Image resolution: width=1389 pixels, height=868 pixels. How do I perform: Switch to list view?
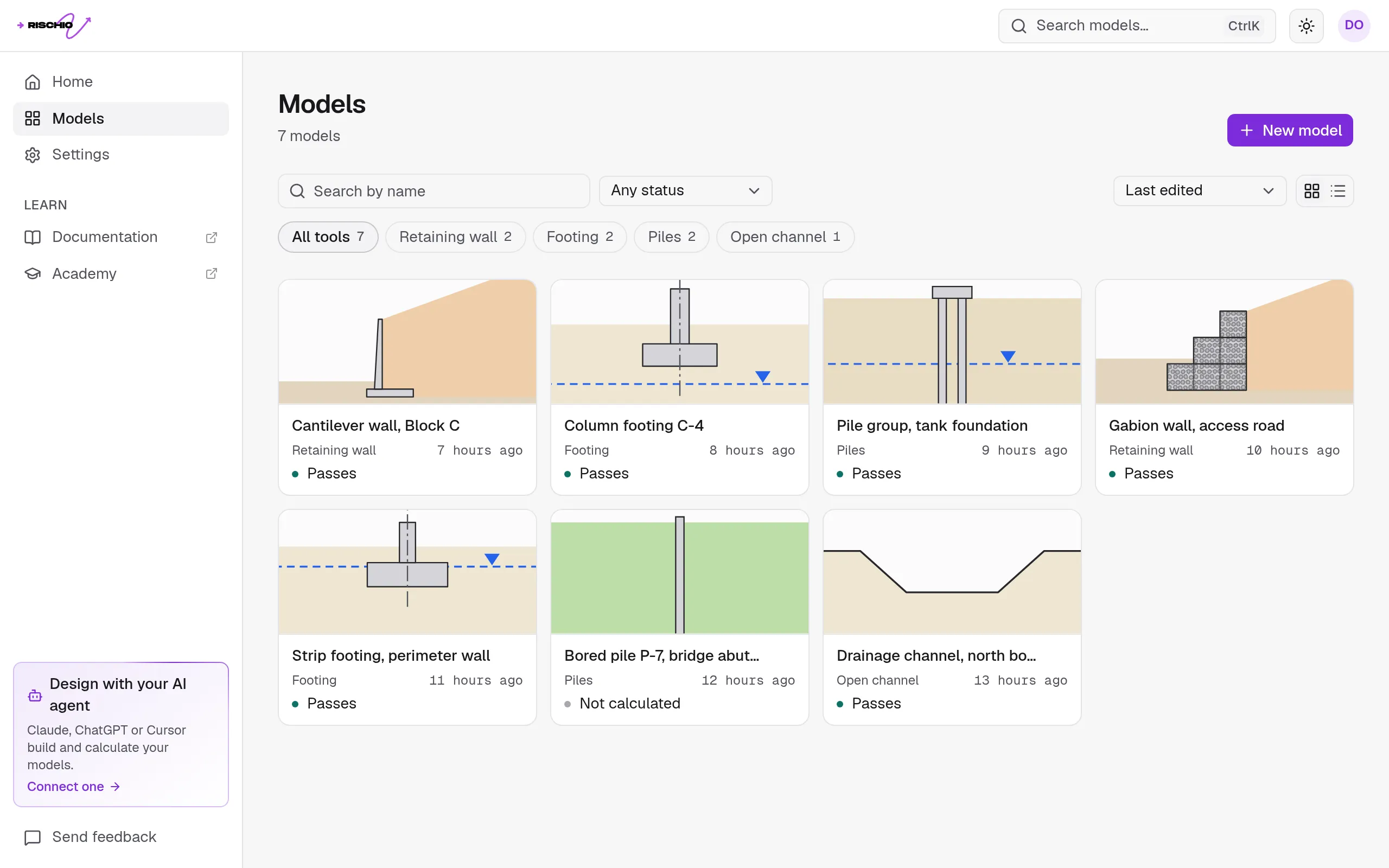(1338, 191)
